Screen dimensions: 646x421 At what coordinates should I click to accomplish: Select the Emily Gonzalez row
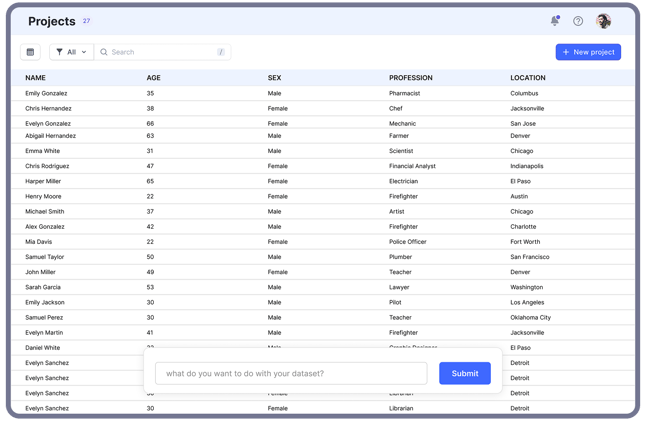coord(47,93)
